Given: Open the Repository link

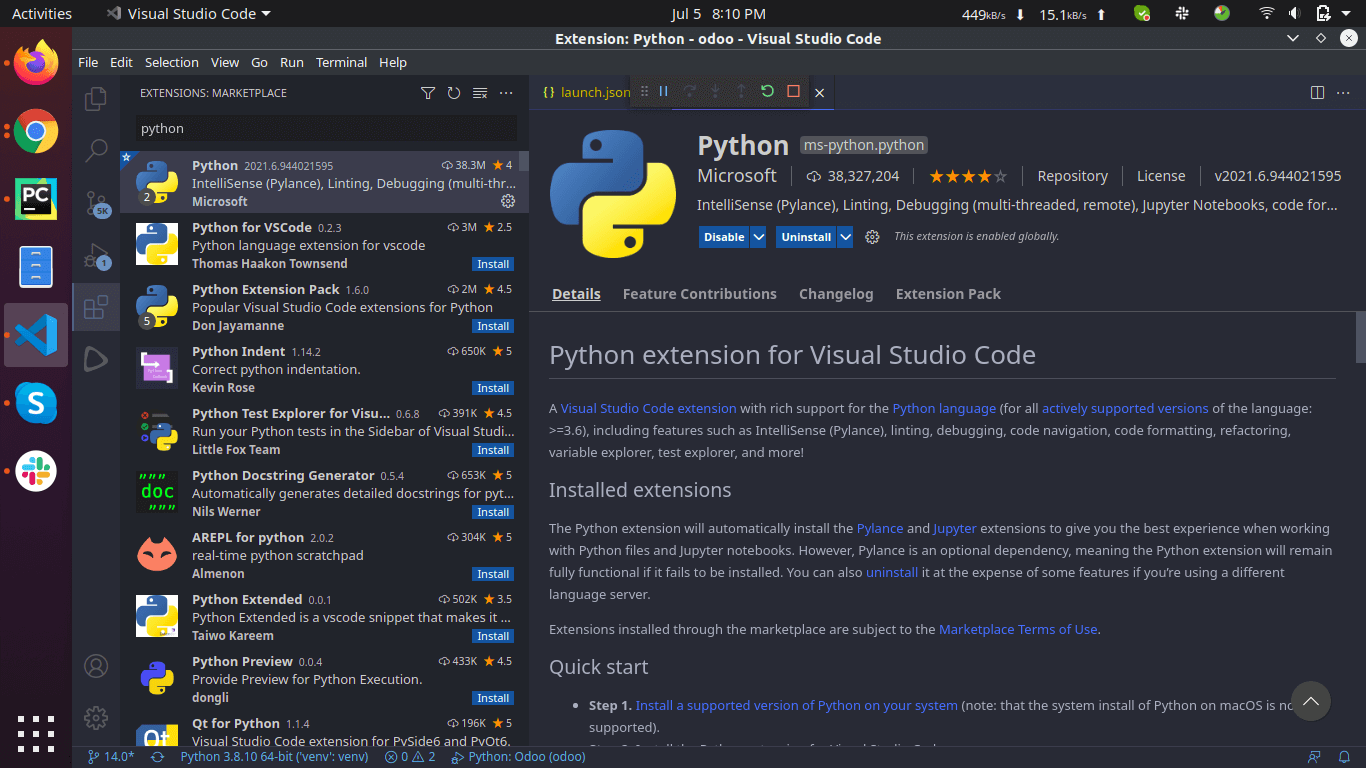Looking at the screenshot, I should point(1073,176).
